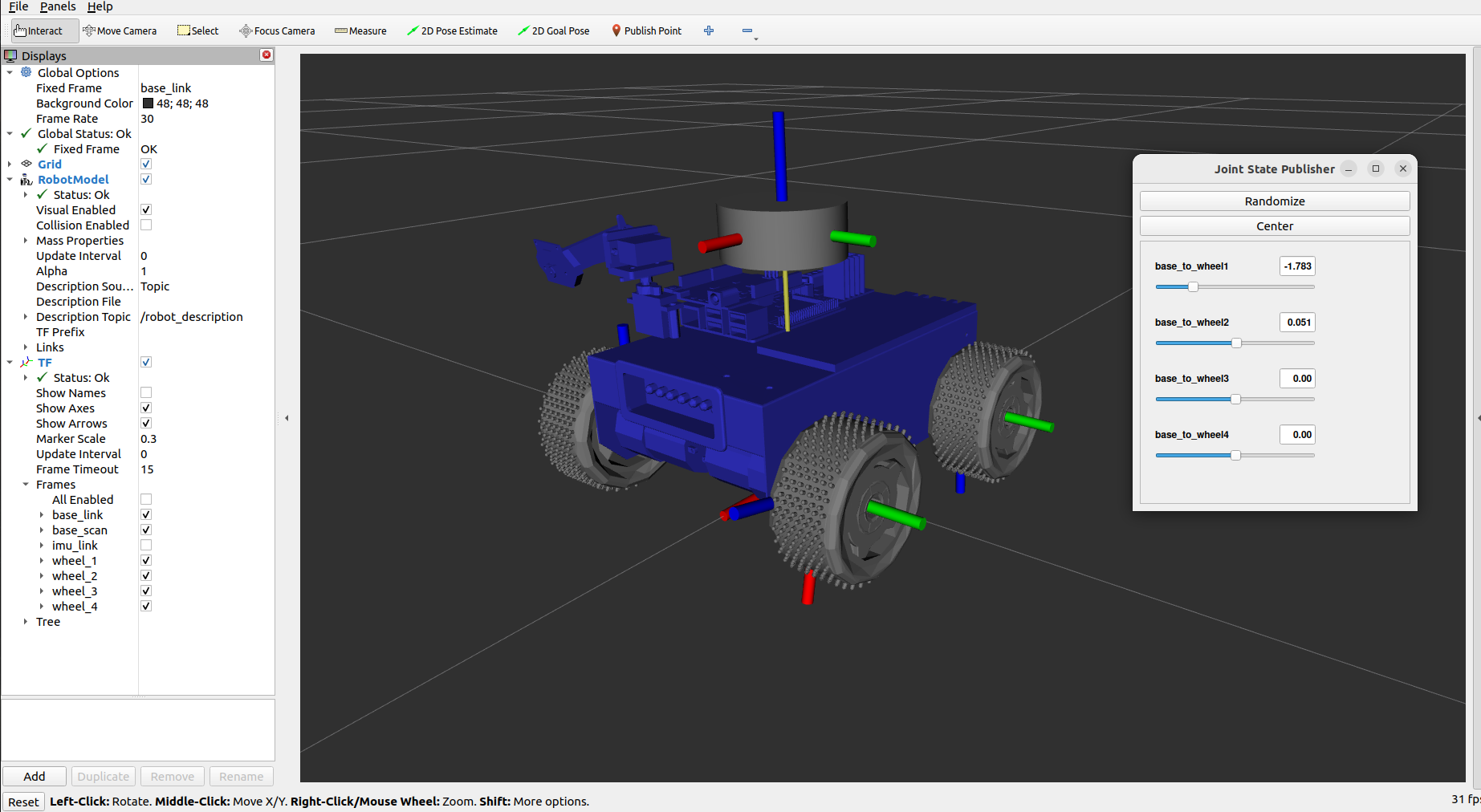This screenshot has height=812, width=1481.
Task: Uncheck the wheel_3 frame visibility
Action: click(x=145, y=591)
